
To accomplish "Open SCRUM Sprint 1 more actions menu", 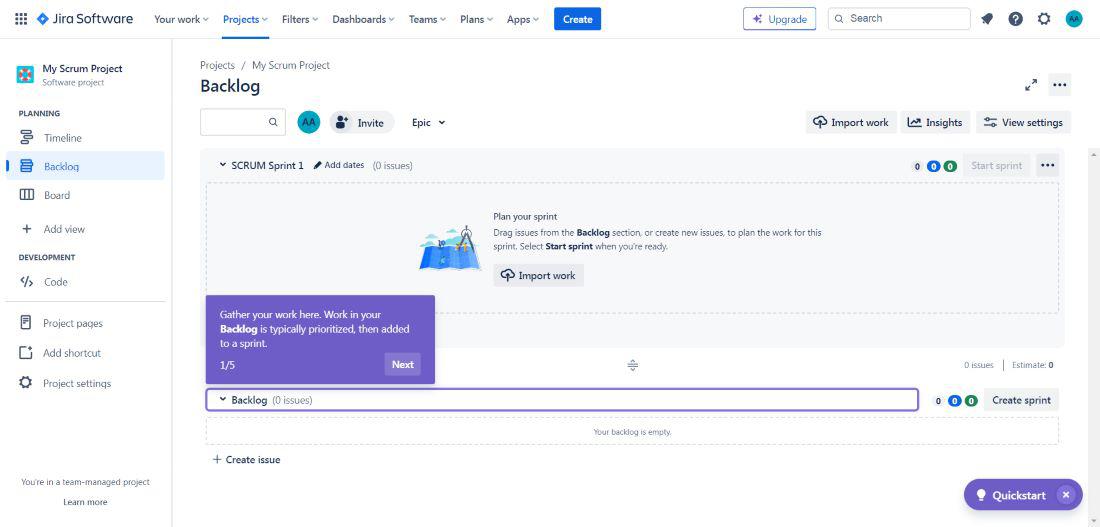I will pos(1047,166).
